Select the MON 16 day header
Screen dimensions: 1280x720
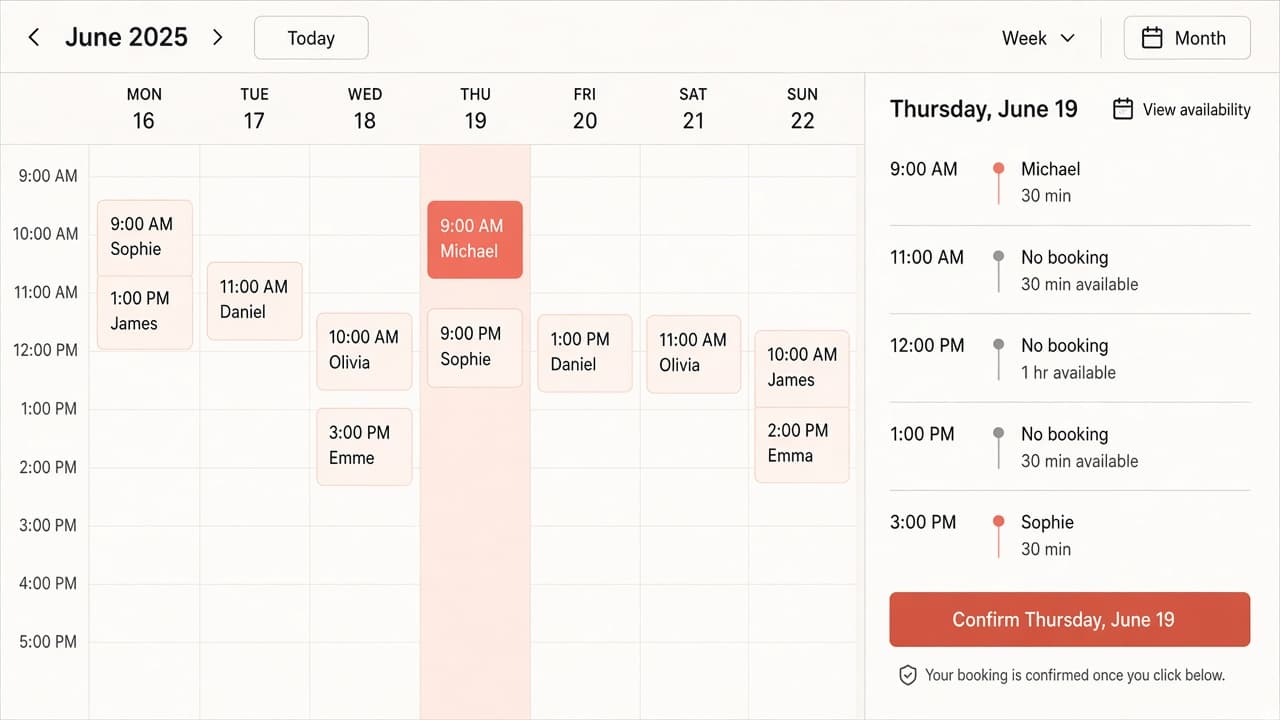(x=144, y=108)
